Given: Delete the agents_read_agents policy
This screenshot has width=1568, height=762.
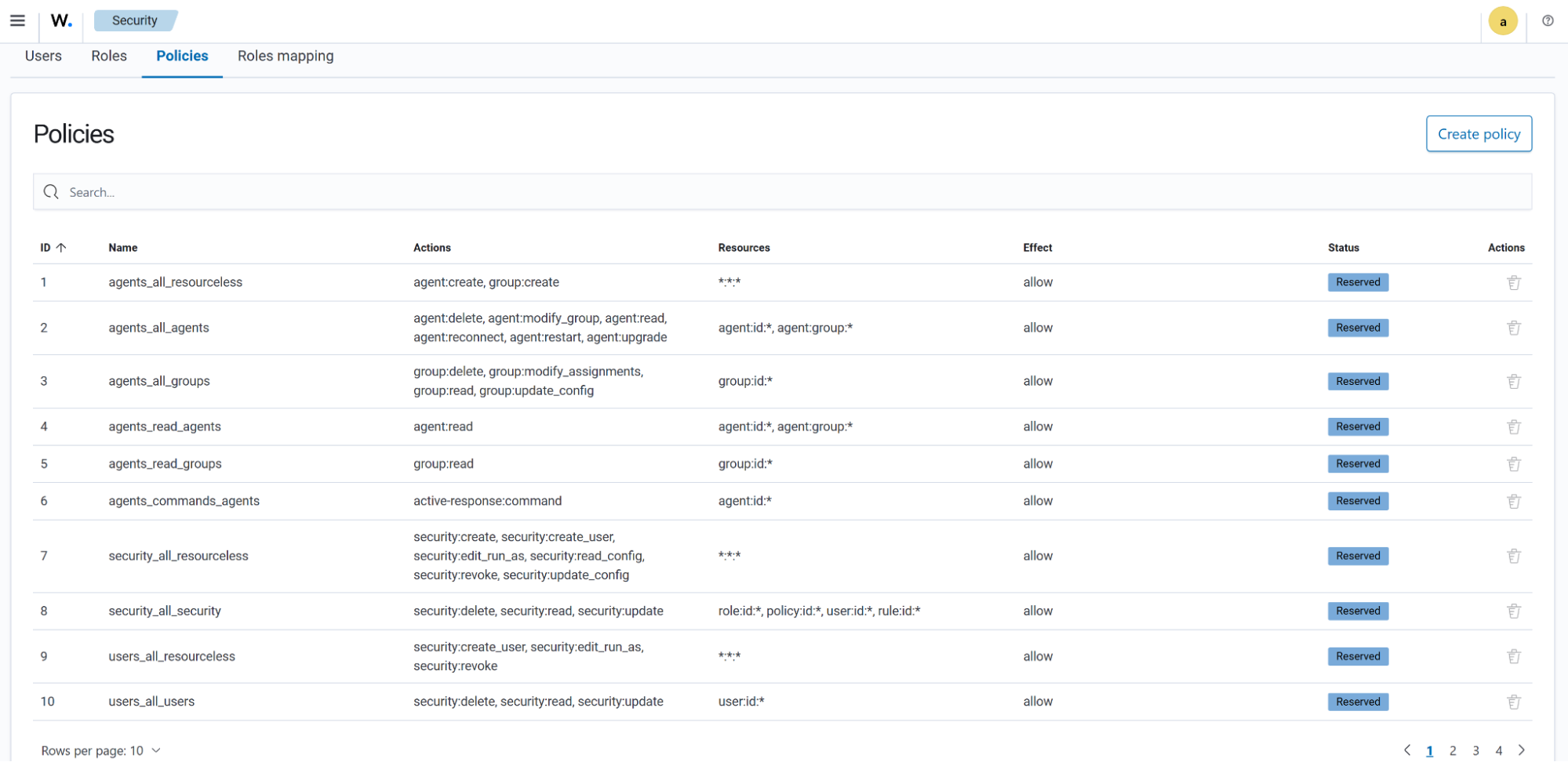Looking at the screenshot, I should (x=1514, y=426).
